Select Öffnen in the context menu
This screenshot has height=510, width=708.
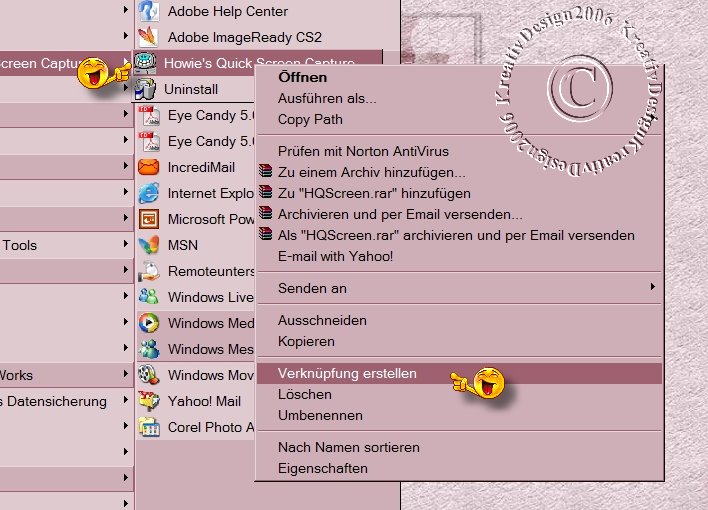point(459,77)
